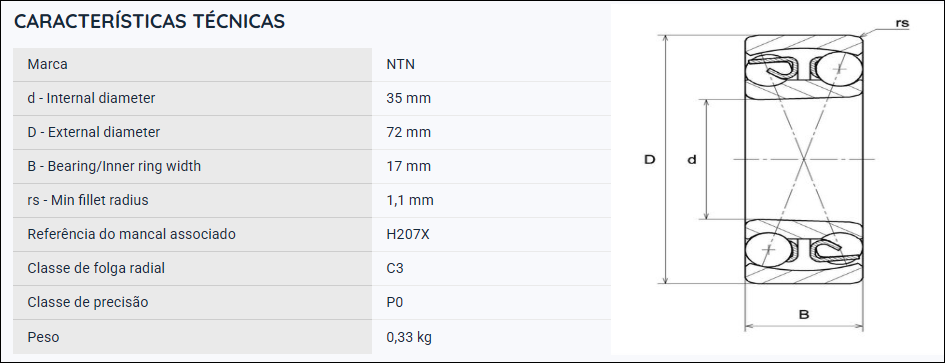This screenshot has width=945, height=363.
Task: Select the B - Bearing/Inner ring width label
Action: click(x=115, y=166)
